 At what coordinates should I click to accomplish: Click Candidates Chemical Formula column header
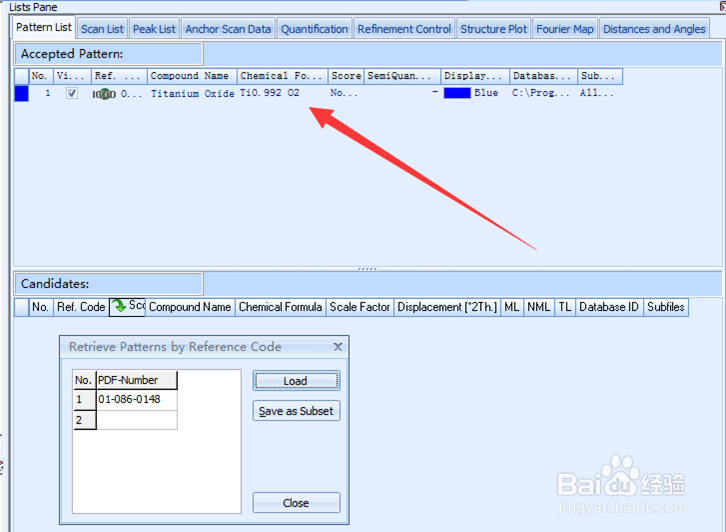click(280, 307)
